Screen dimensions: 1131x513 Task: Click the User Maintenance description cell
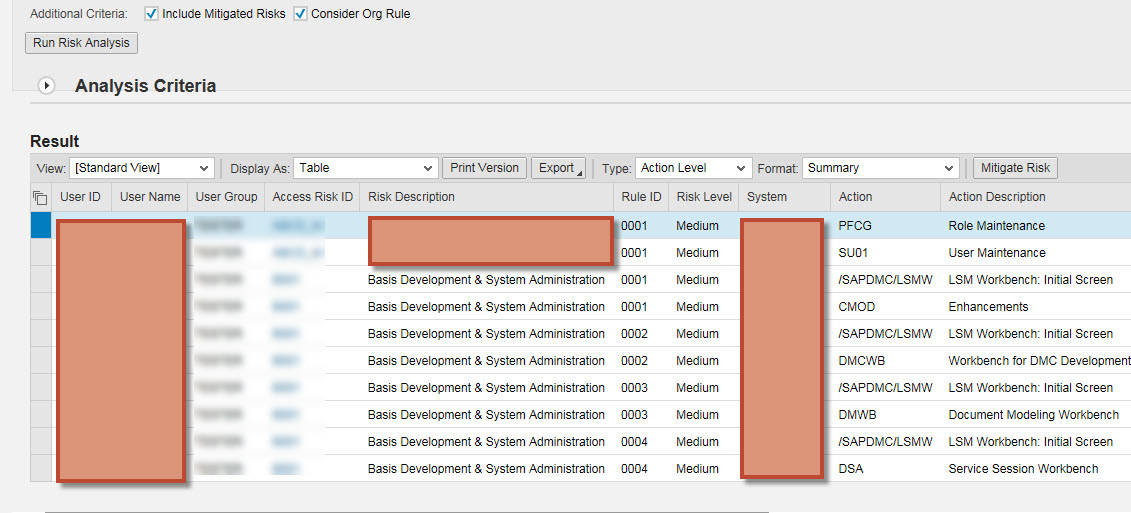pyautogui.click(x=1036, y=253)
